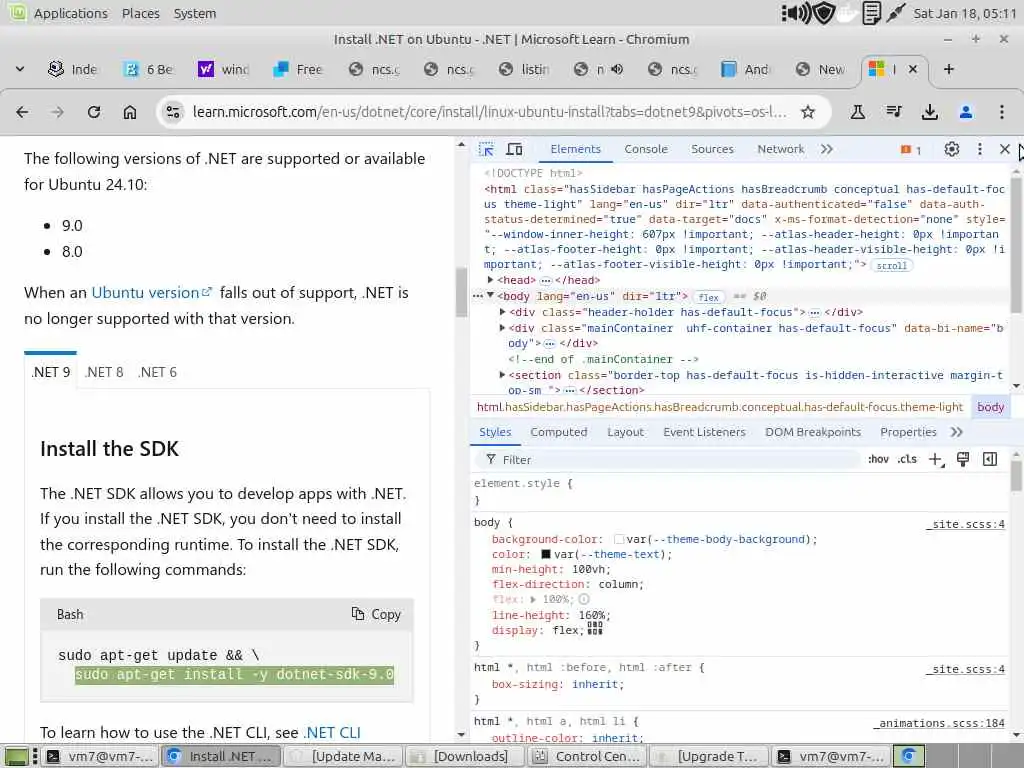Toggle the device toolbar in DevTools
Image resolution: width=1024 pixels, height=768 pixels.
pyautogui.click(x=515, y=150)
